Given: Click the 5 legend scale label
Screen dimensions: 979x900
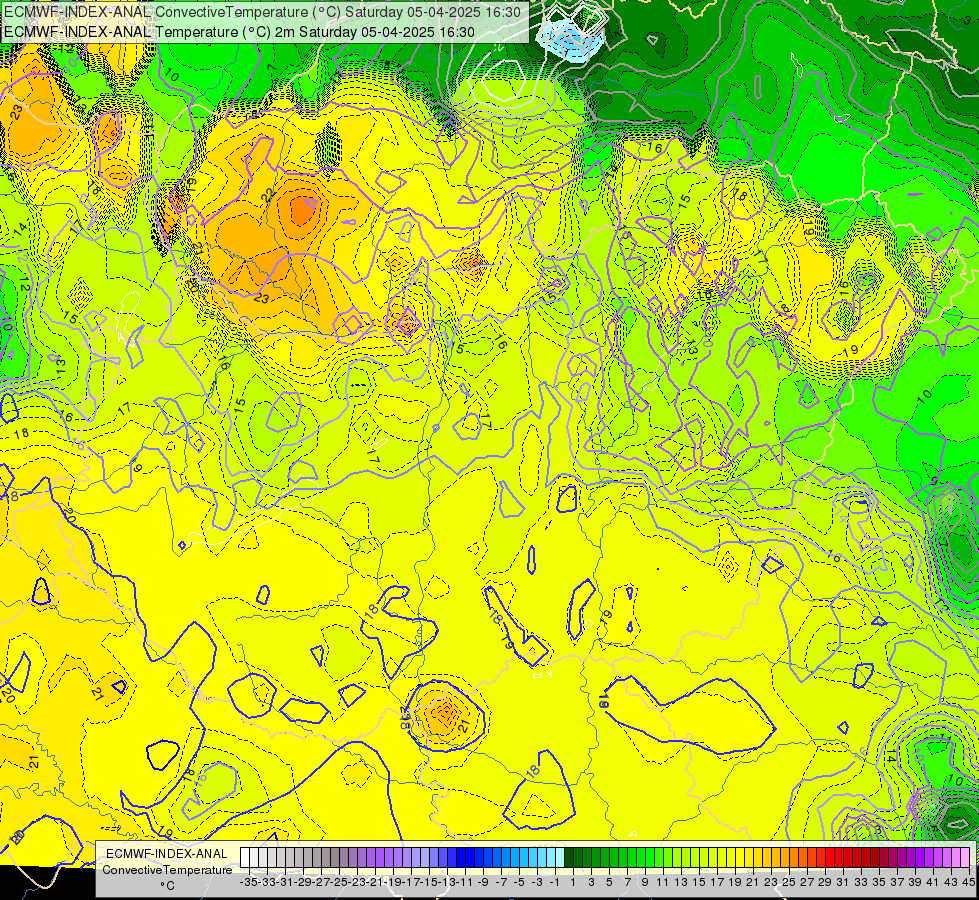Looking at the screenshot, I should pos(609,882).
